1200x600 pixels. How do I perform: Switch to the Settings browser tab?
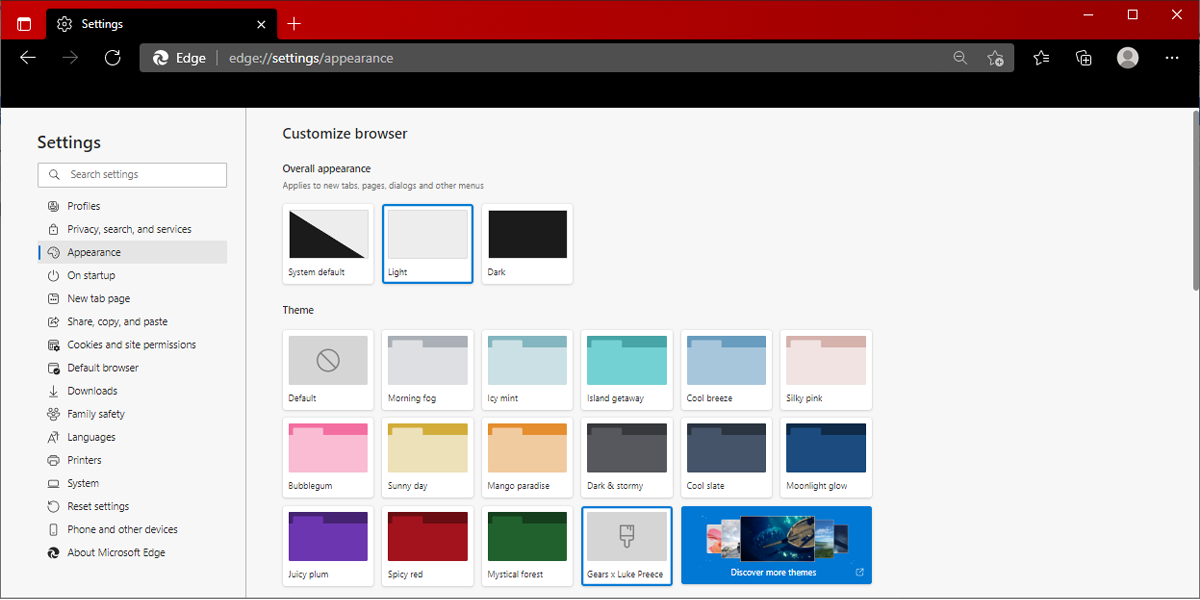click(x=120, y=23)
